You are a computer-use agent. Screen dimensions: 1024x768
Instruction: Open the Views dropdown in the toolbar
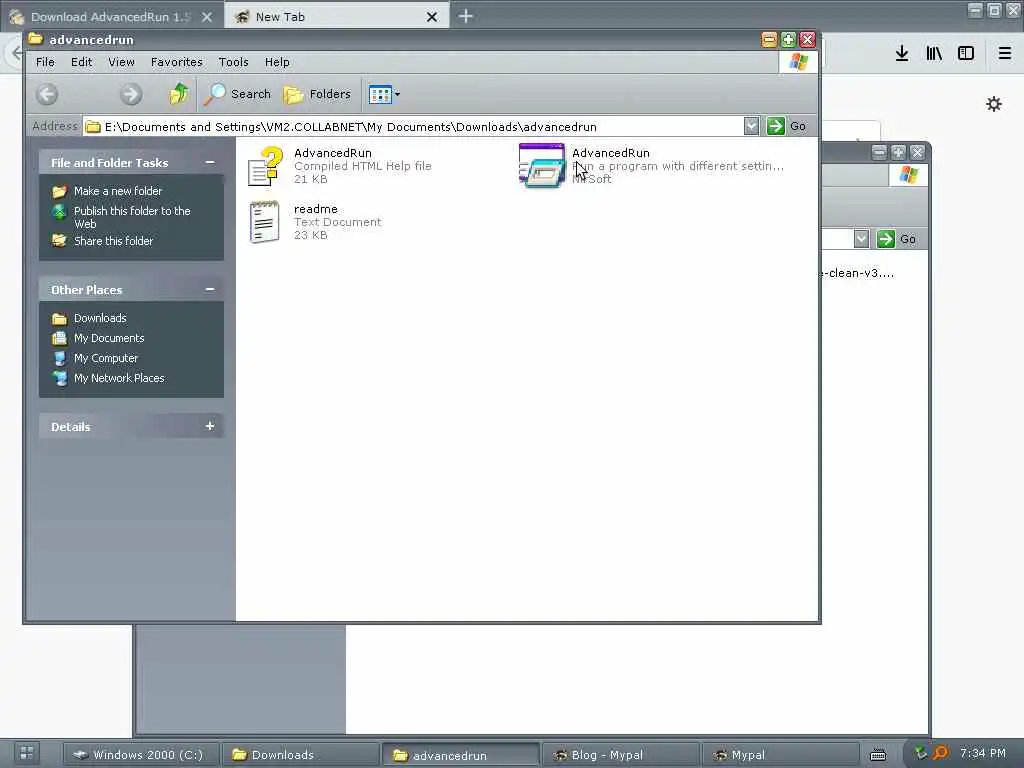(384, 94)
